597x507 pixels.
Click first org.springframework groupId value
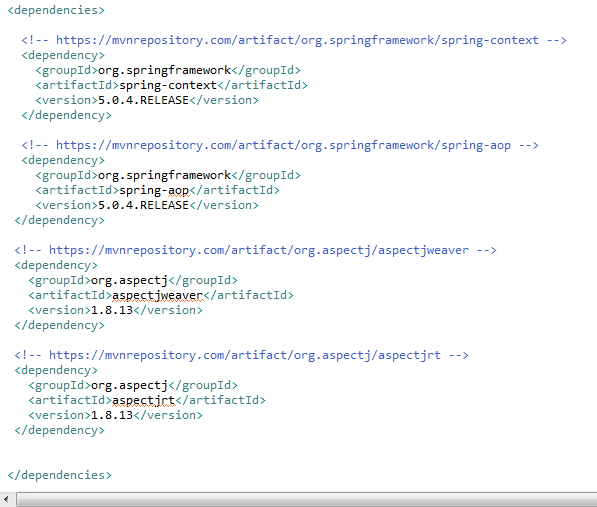click(x=164, y=70)
